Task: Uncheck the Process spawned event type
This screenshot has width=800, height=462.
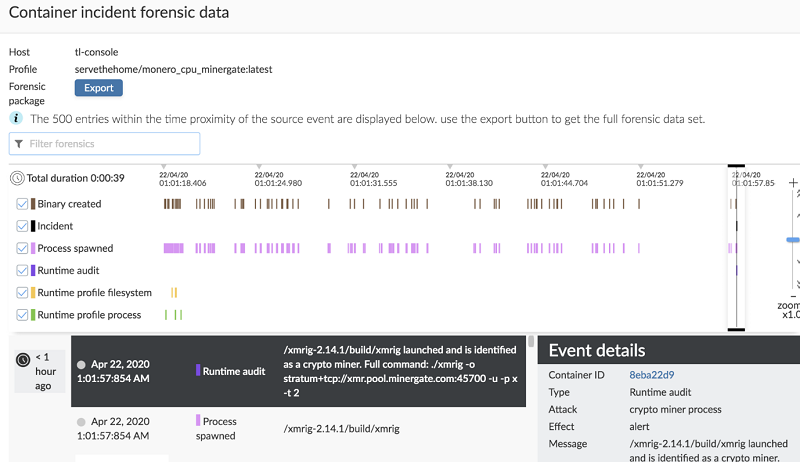Action: (22, 248)
